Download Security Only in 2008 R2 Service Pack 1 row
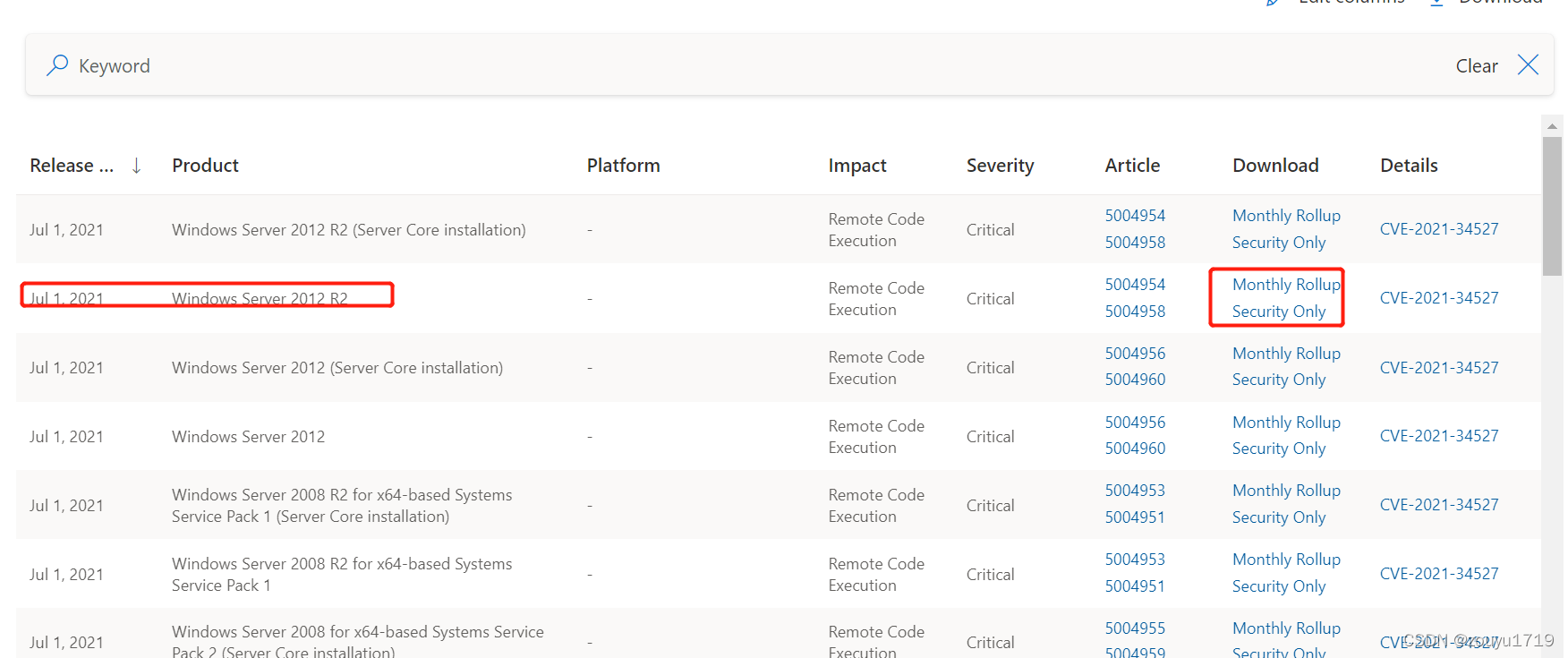Screen dimensions: 1568x658 click(x=1279, y=586)
